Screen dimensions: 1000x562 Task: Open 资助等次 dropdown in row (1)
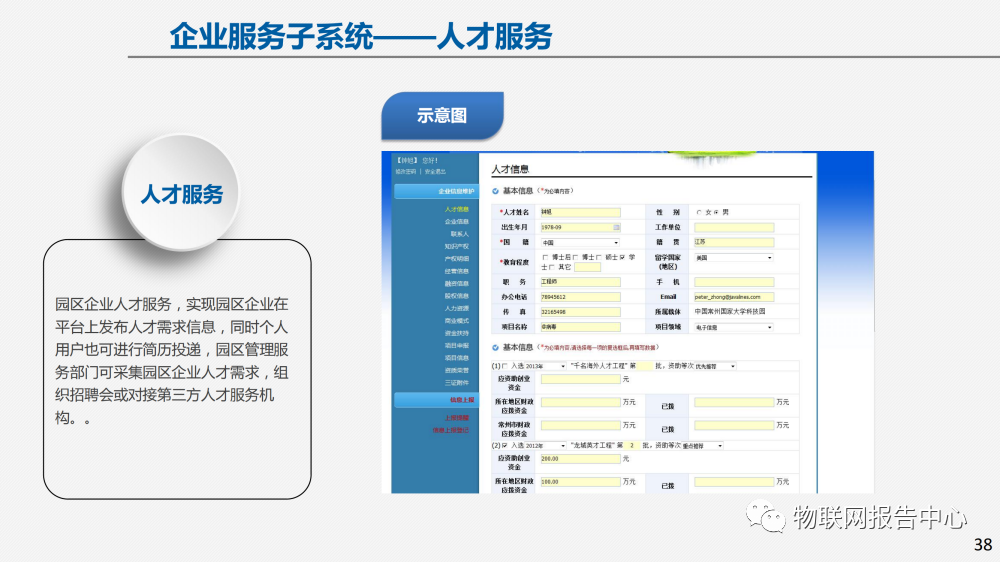tap(715, 366)
